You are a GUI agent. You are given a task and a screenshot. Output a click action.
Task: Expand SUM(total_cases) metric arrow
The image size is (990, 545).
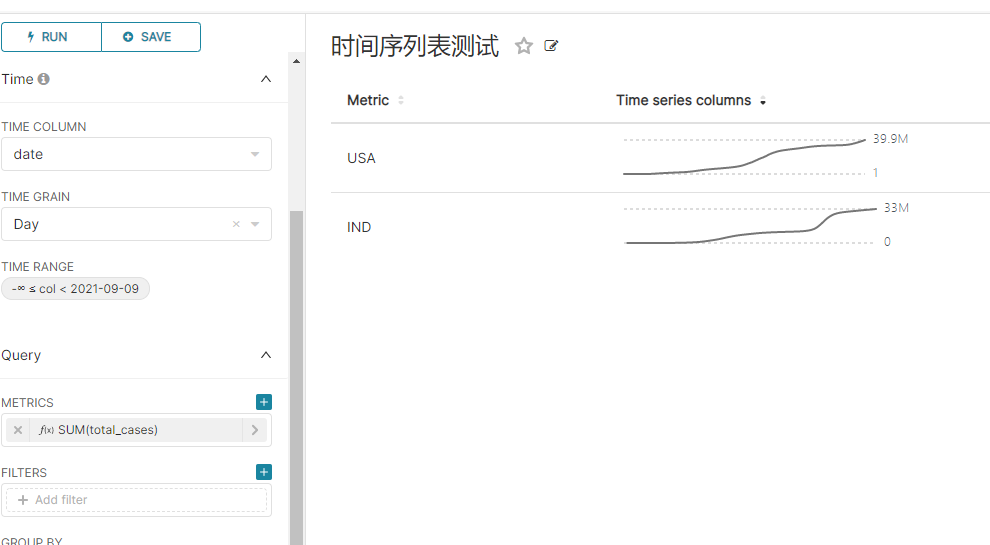(255, 430)
